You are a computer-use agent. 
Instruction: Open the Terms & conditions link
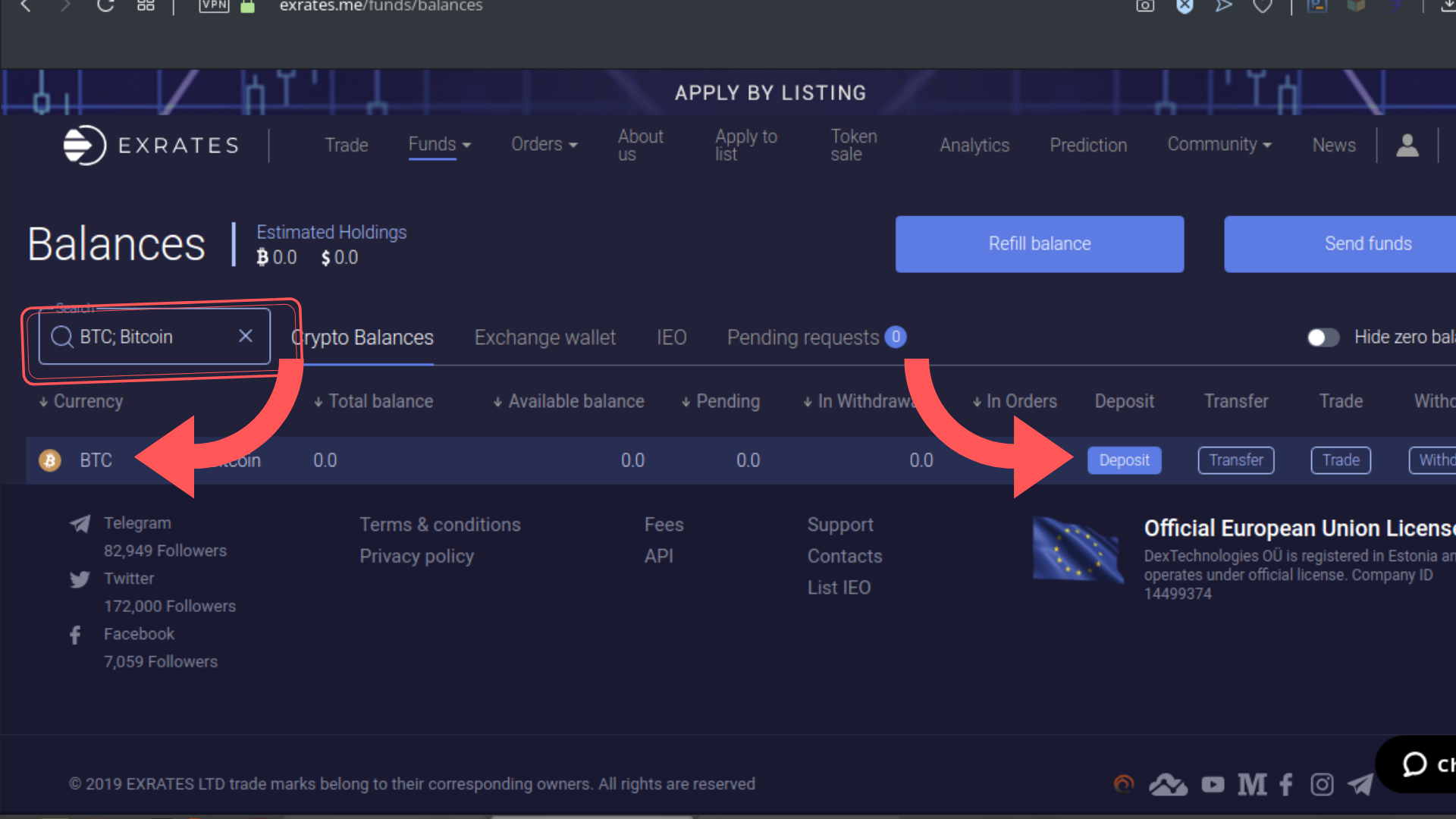click(440, 525)
